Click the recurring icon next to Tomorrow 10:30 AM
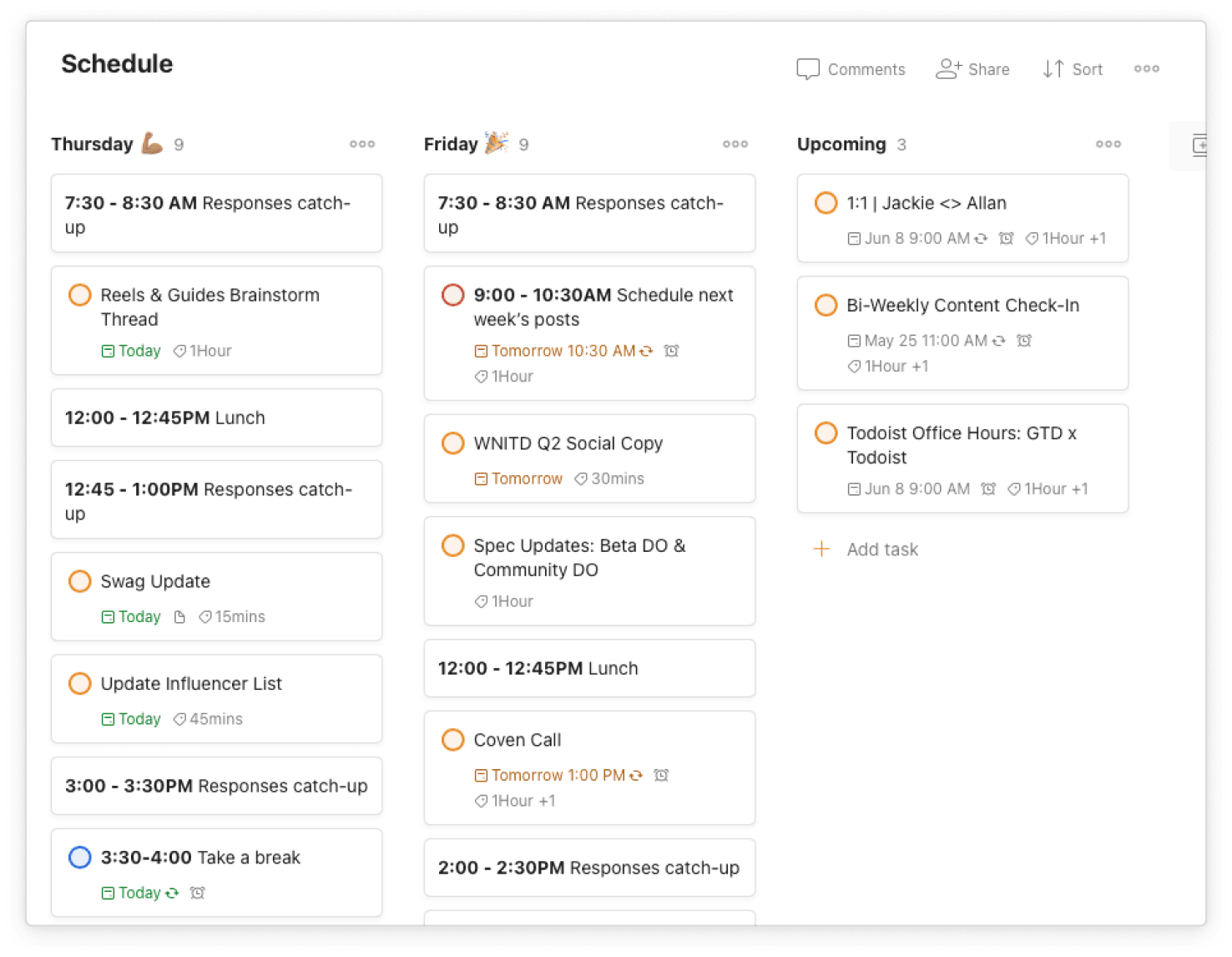The height and width of the screenshot is (957, 1232). click(648, 351)
